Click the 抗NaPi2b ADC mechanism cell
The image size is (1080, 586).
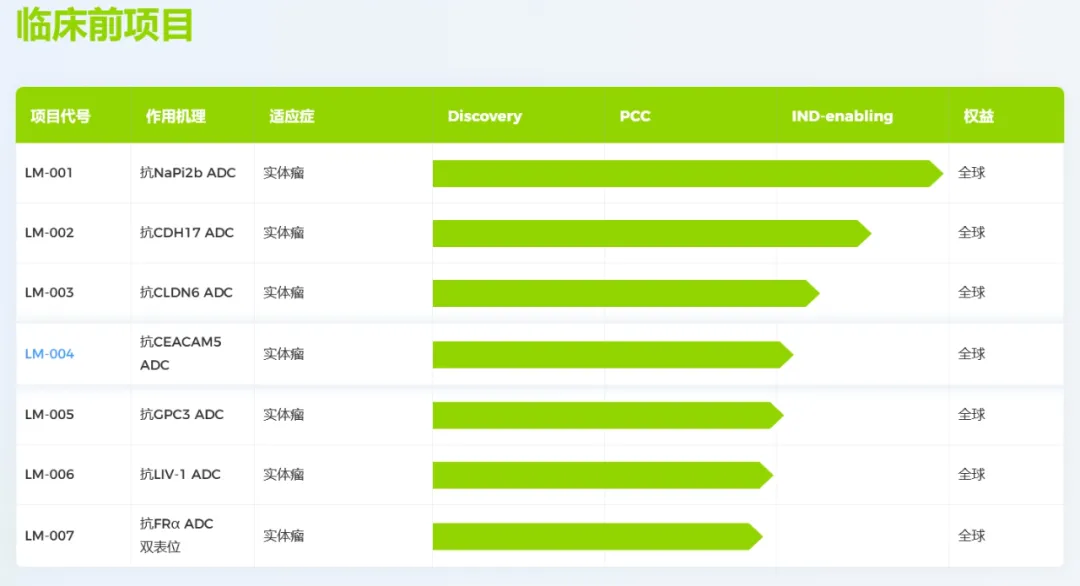tap(188, 173)
